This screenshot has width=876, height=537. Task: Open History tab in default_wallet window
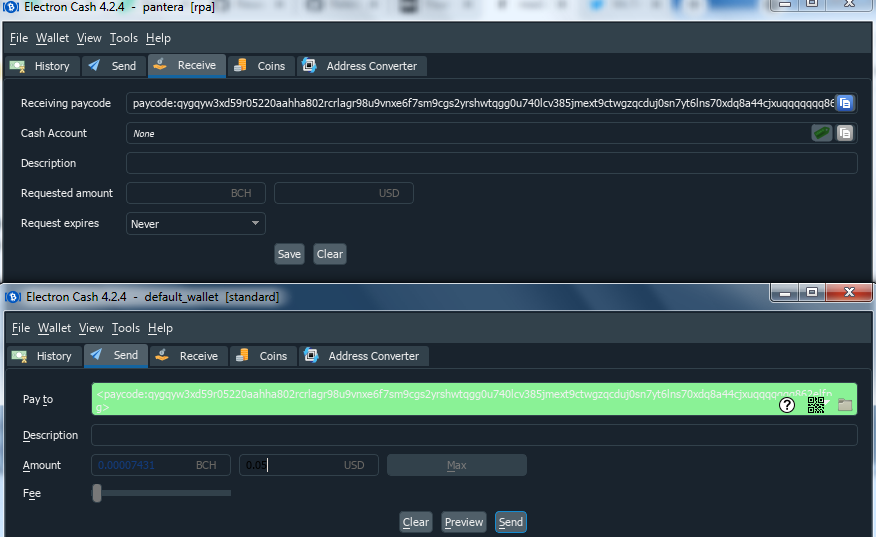coord(44,356)
